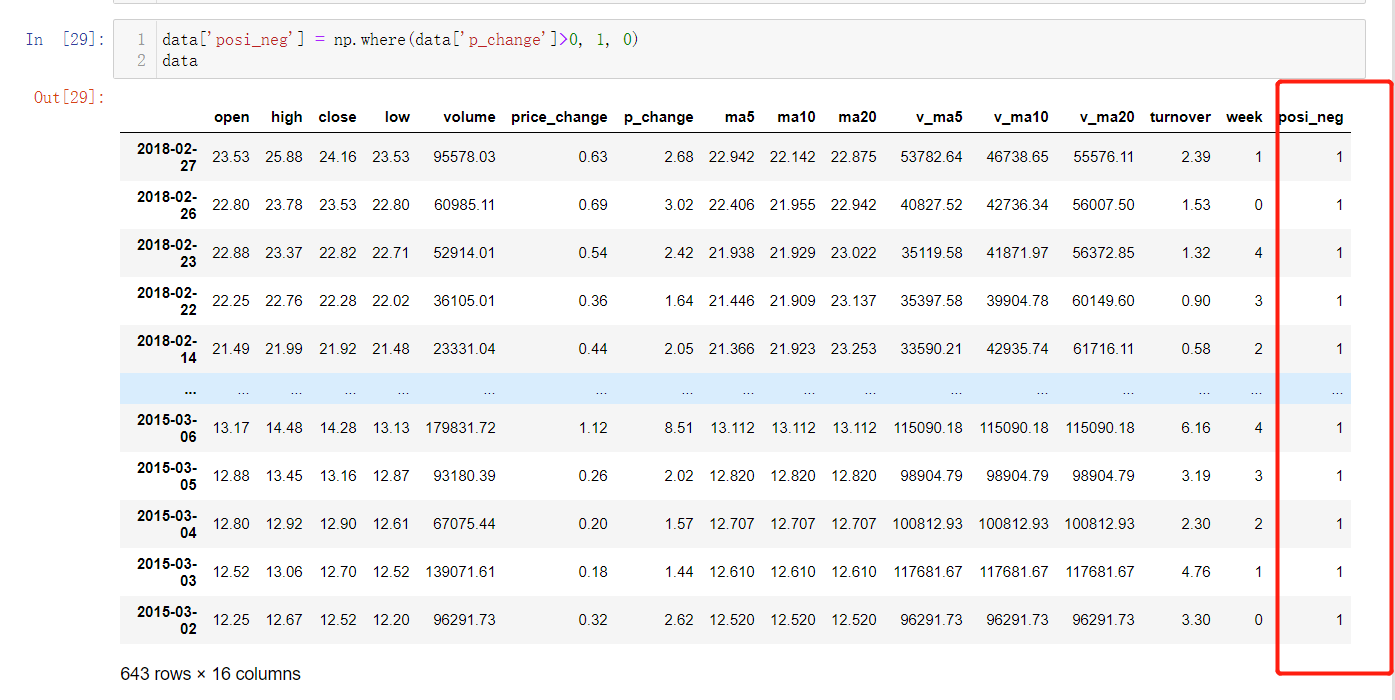Click the v_ma5 value 40827.52
Screen dimensions: 1395x700
pos(932,205)
